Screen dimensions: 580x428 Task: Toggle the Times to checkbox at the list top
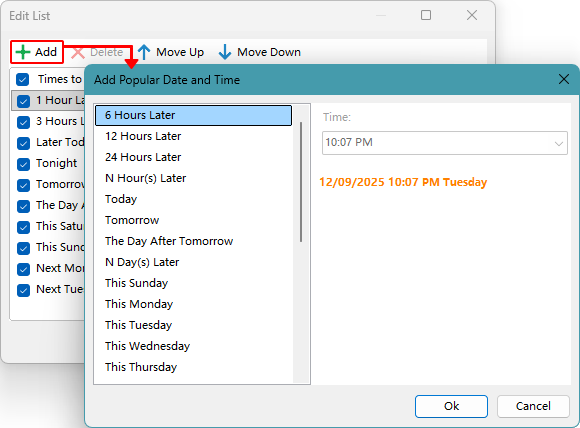tap(23, 80)
